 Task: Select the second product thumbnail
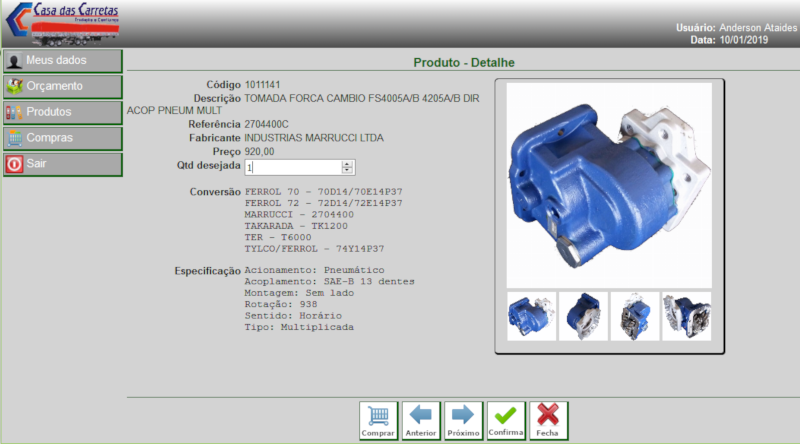coord(583,316)
